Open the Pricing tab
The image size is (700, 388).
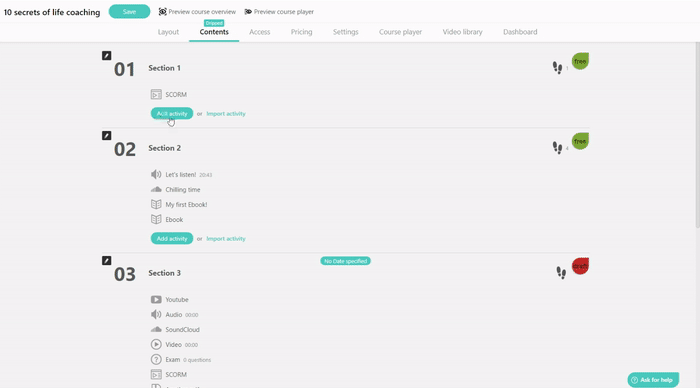click(301, 32)
